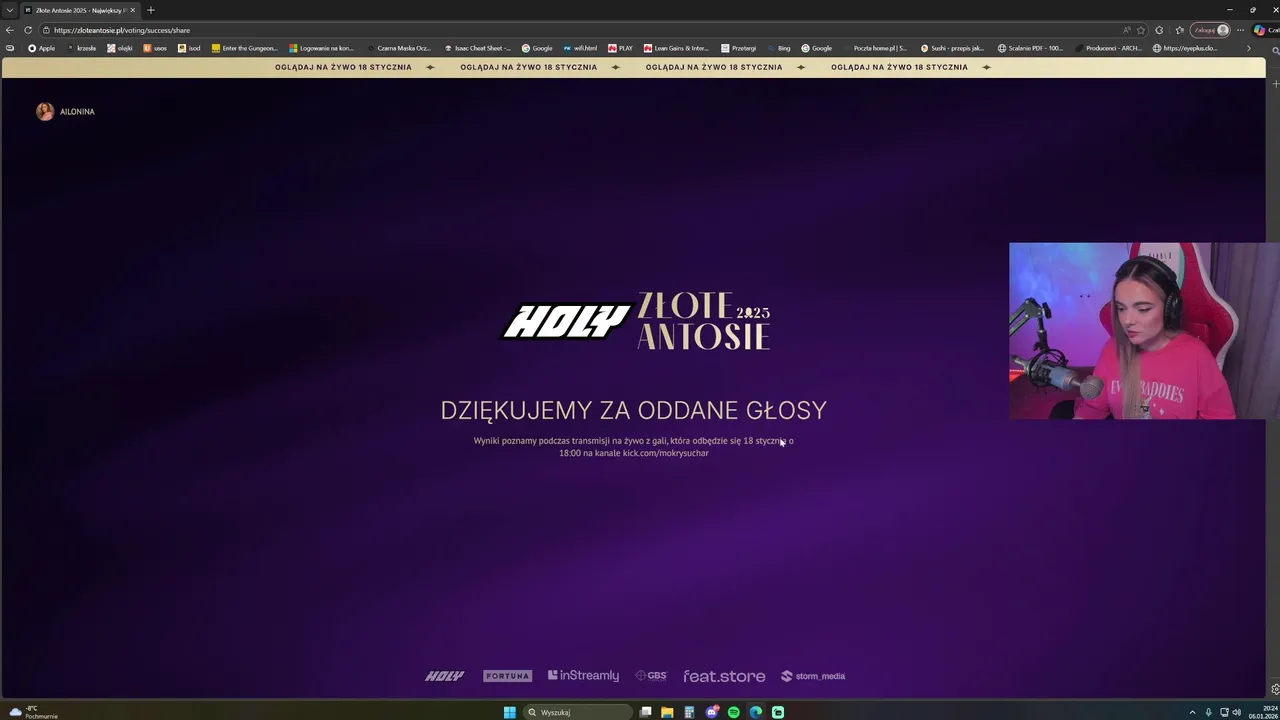Screen dimensions: 1280x720
Task: Select the Złote Antosie 2025 browser tab
Action: click(78, 10)
